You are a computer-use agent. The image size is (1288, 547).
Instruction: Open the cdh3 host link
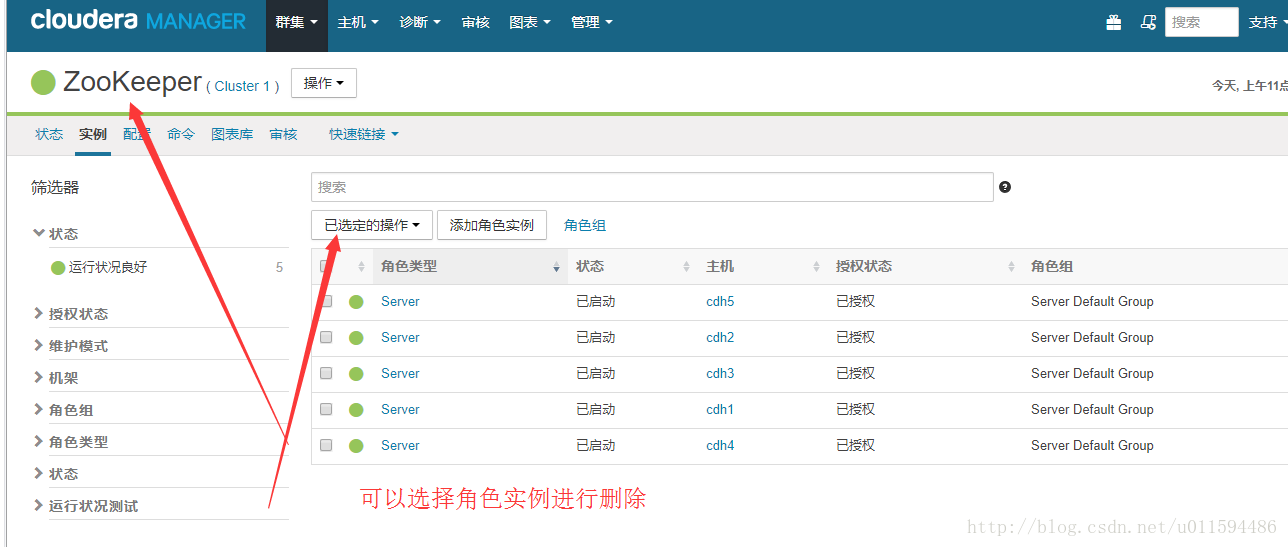[x=720, y=373]
